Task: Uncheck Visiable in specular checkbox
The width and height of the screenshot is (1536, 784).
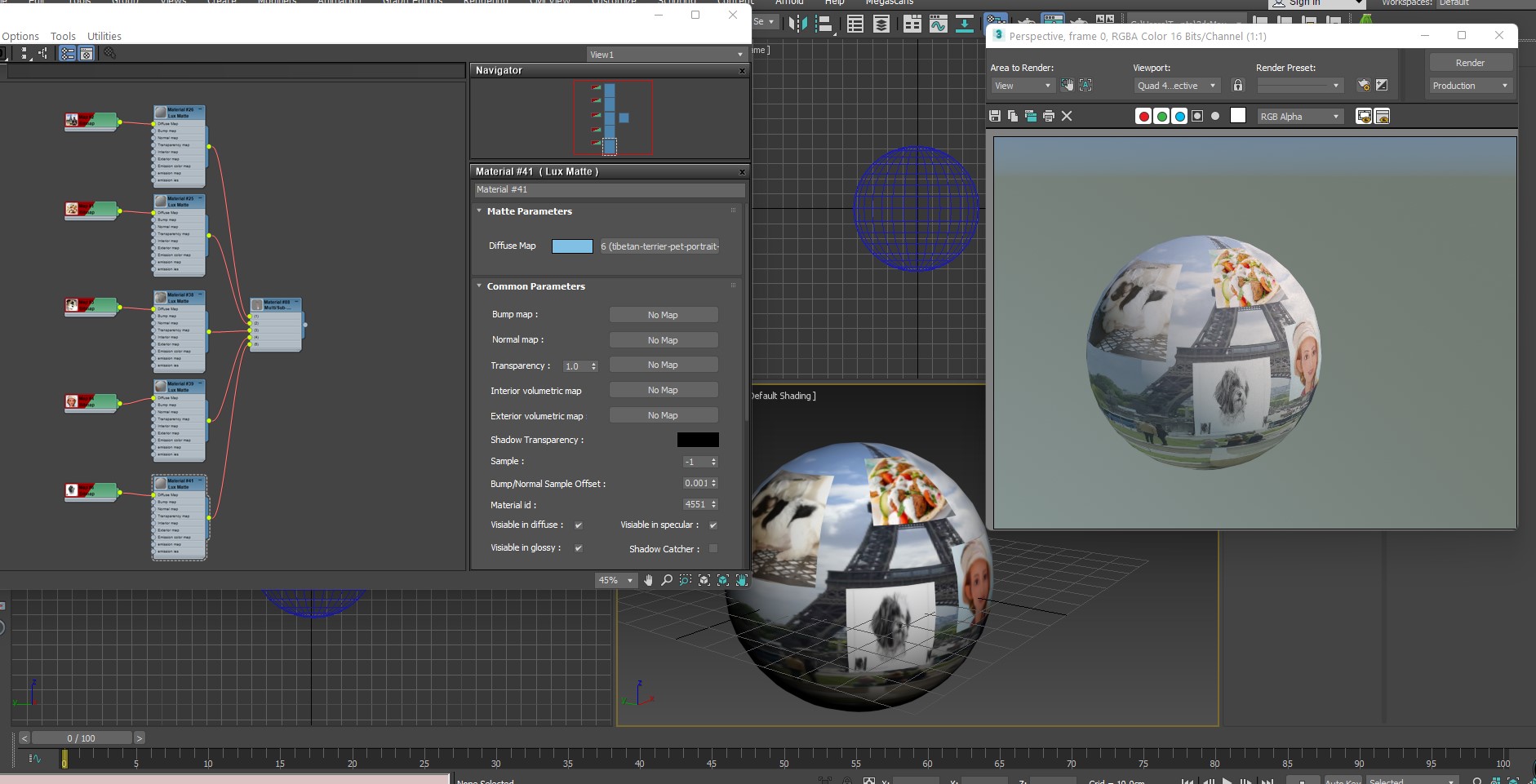Action: [x=713, y=525]
